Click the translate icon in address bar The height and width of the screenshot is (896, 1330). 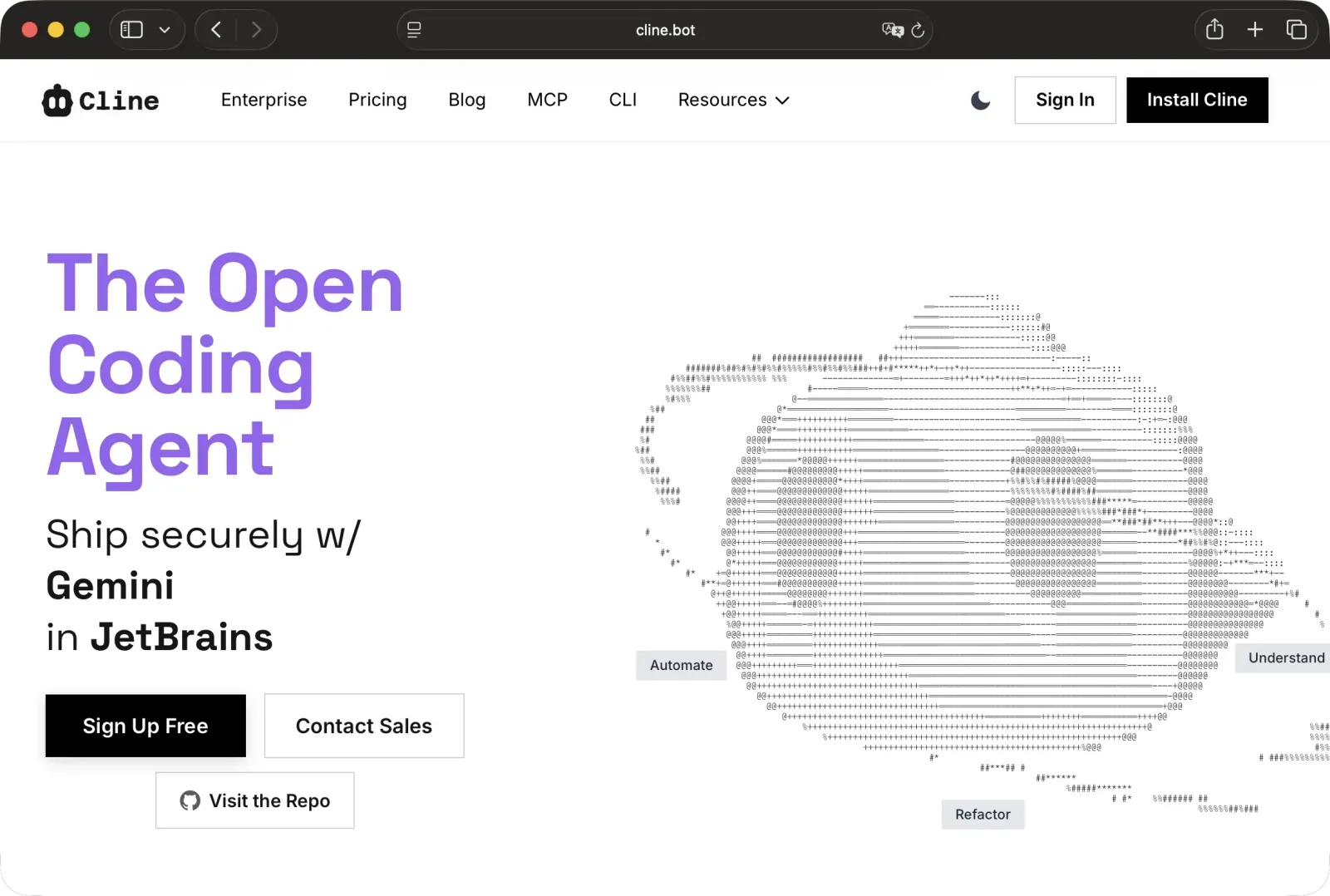[x=893, y=30]
